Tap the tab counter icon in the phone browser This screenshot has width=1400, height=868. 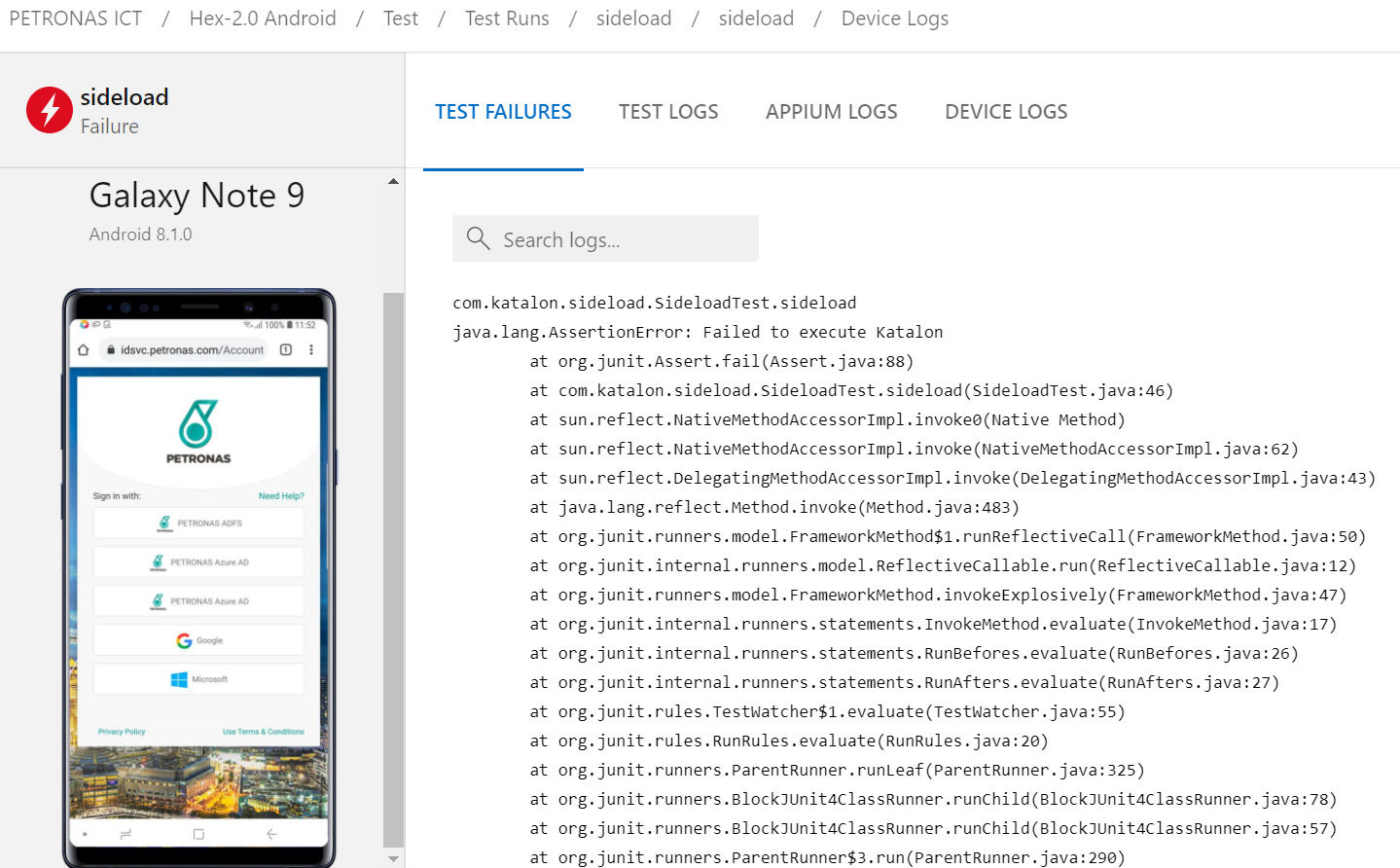coord(286,350)
